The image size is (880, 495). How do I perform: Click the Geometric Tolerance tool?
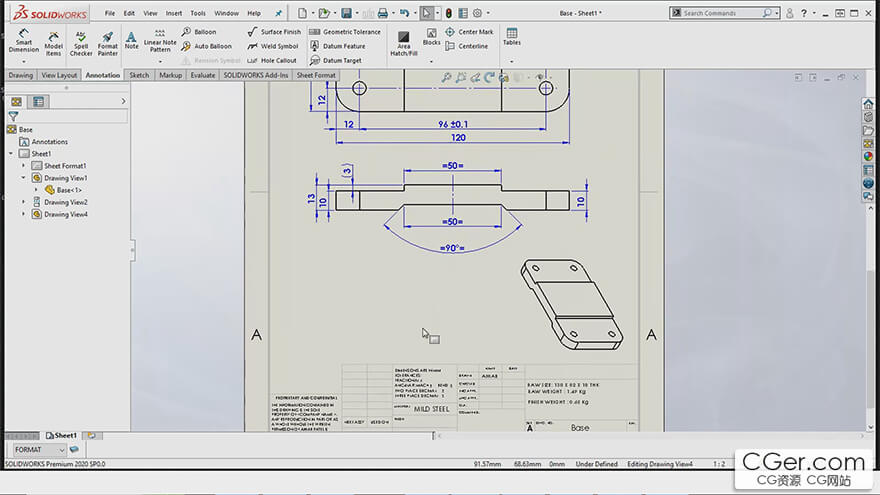point(344,32)
